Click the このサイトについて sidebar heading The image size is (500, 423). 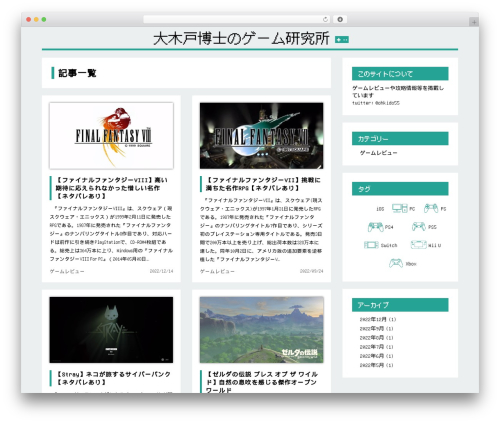click(x=400, y=74)
